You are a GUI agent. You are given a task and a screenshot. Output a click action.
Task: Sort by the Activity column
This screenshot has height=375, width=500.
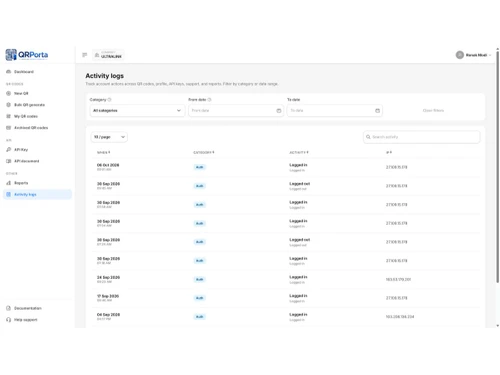coord(299,153)
